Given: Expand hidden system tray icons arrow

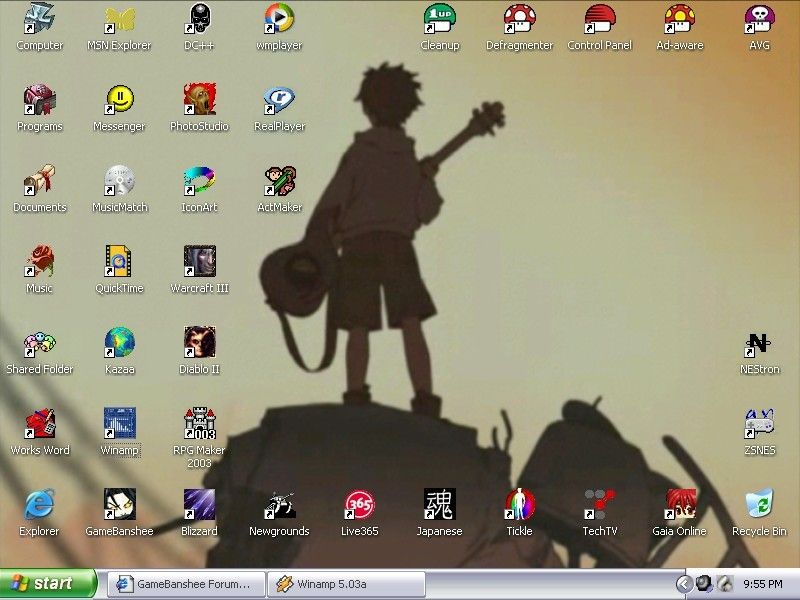Looking at the screenshot, I should click(x=684, y=584).
